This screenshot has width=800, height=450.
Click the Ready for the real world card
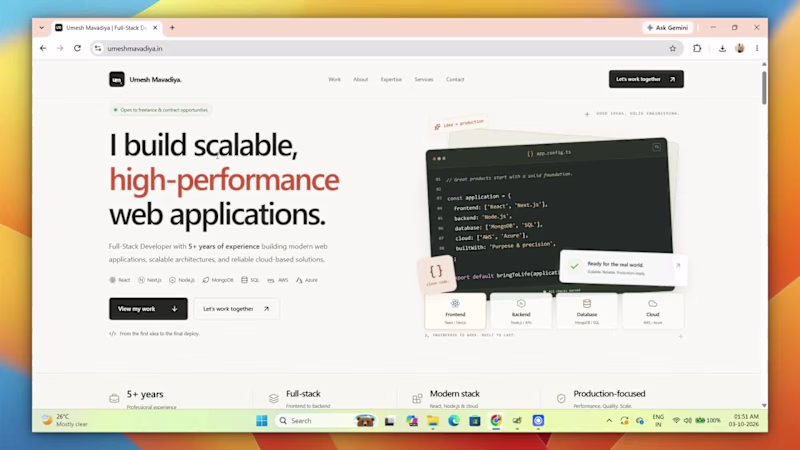pos(622,267)
